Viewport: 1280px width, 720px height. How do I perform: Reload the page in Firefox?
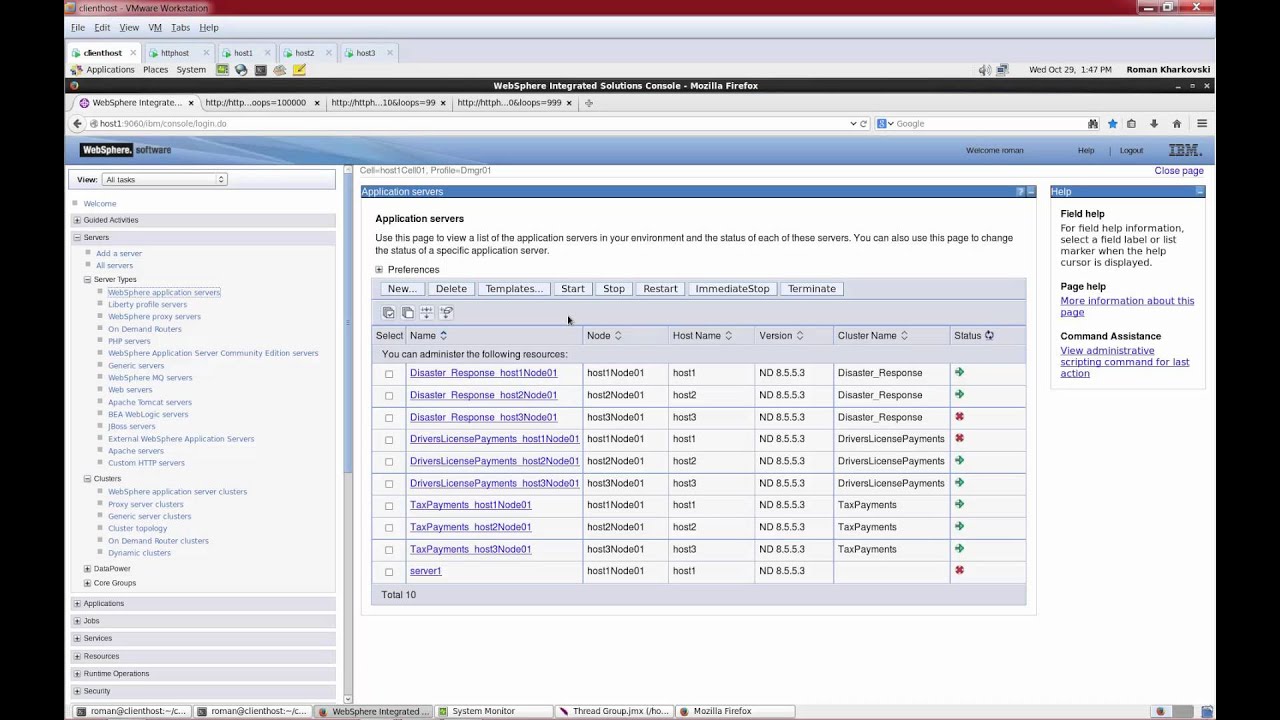click(864, 124)
